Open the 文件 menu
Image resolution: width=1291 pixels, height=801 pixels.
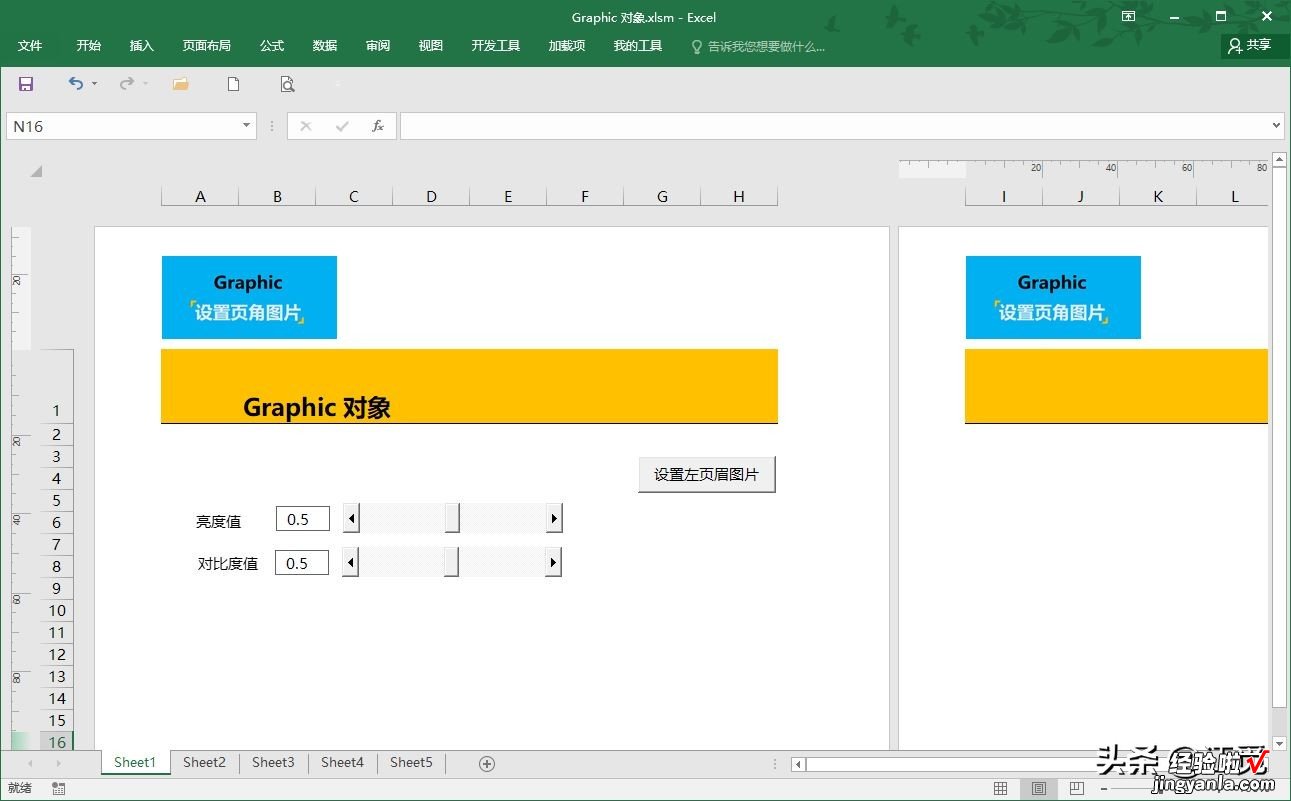(x=30, y=46)
